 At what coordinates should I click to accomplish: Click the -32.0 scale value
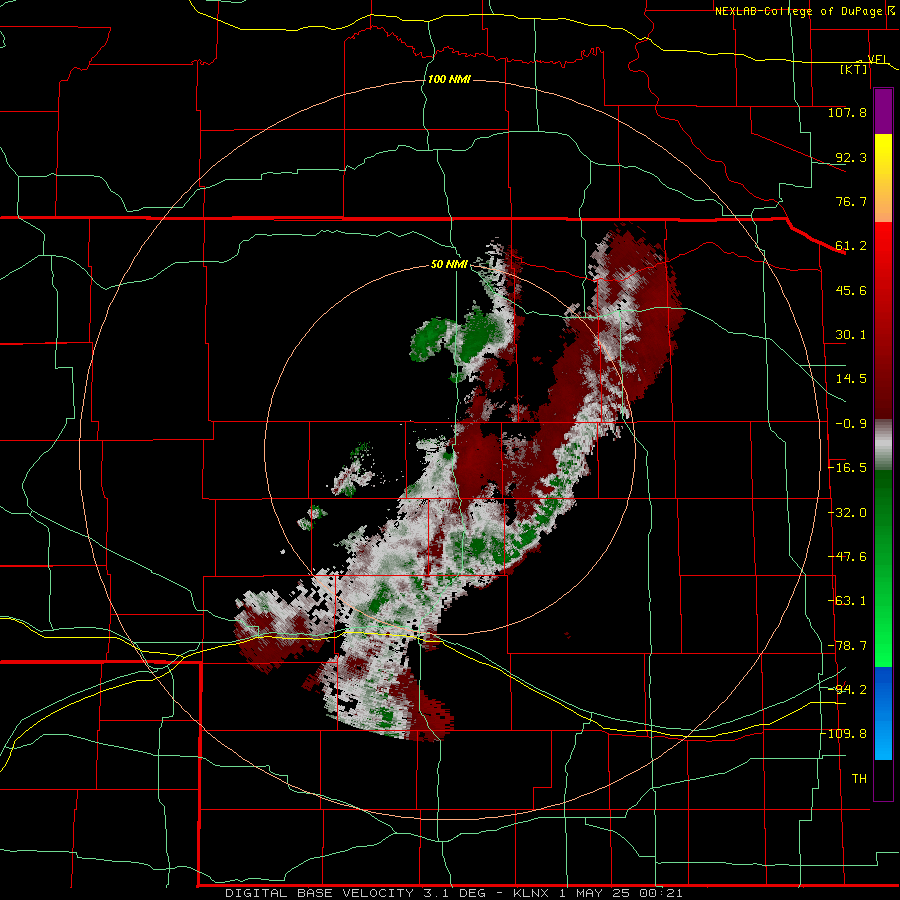tap(847, 513)
